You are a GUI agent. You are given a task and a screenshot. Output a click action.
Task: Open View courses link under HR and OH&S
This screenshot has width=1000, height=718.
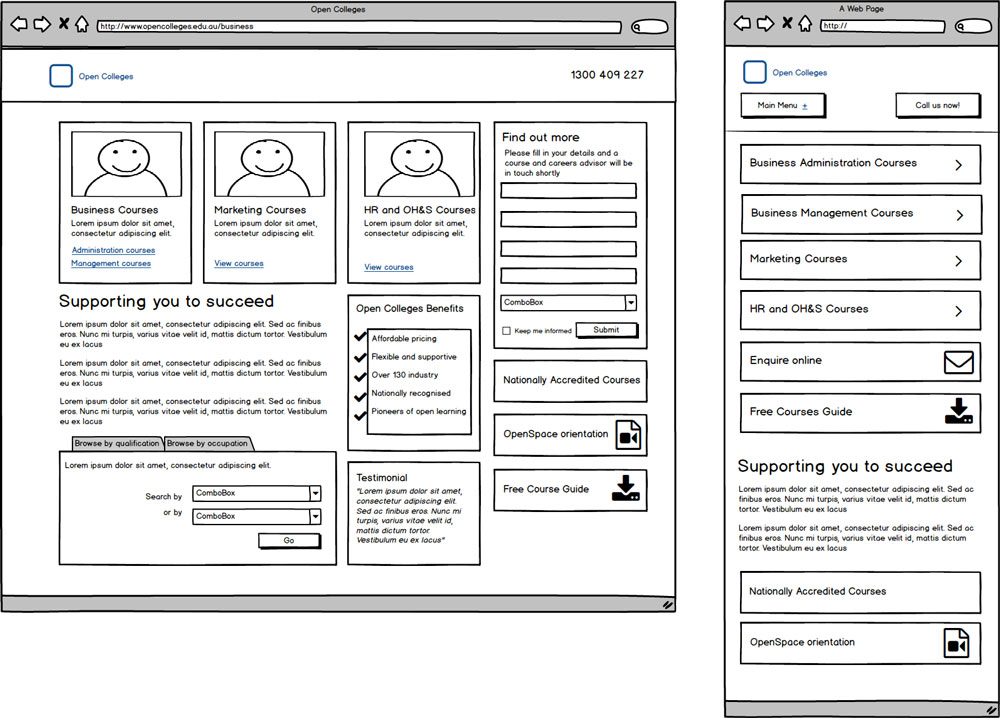click(x=388, y=267)
